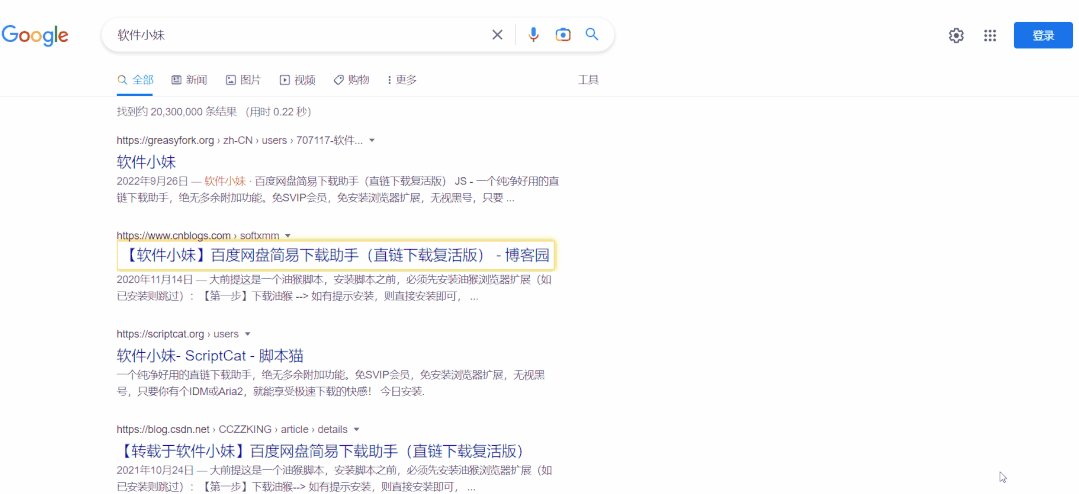Click ScriptCat snippet starting 一个纯净好用的直链下载助手
This screenshot has width=1079, height=494.
tap(331, 384)
